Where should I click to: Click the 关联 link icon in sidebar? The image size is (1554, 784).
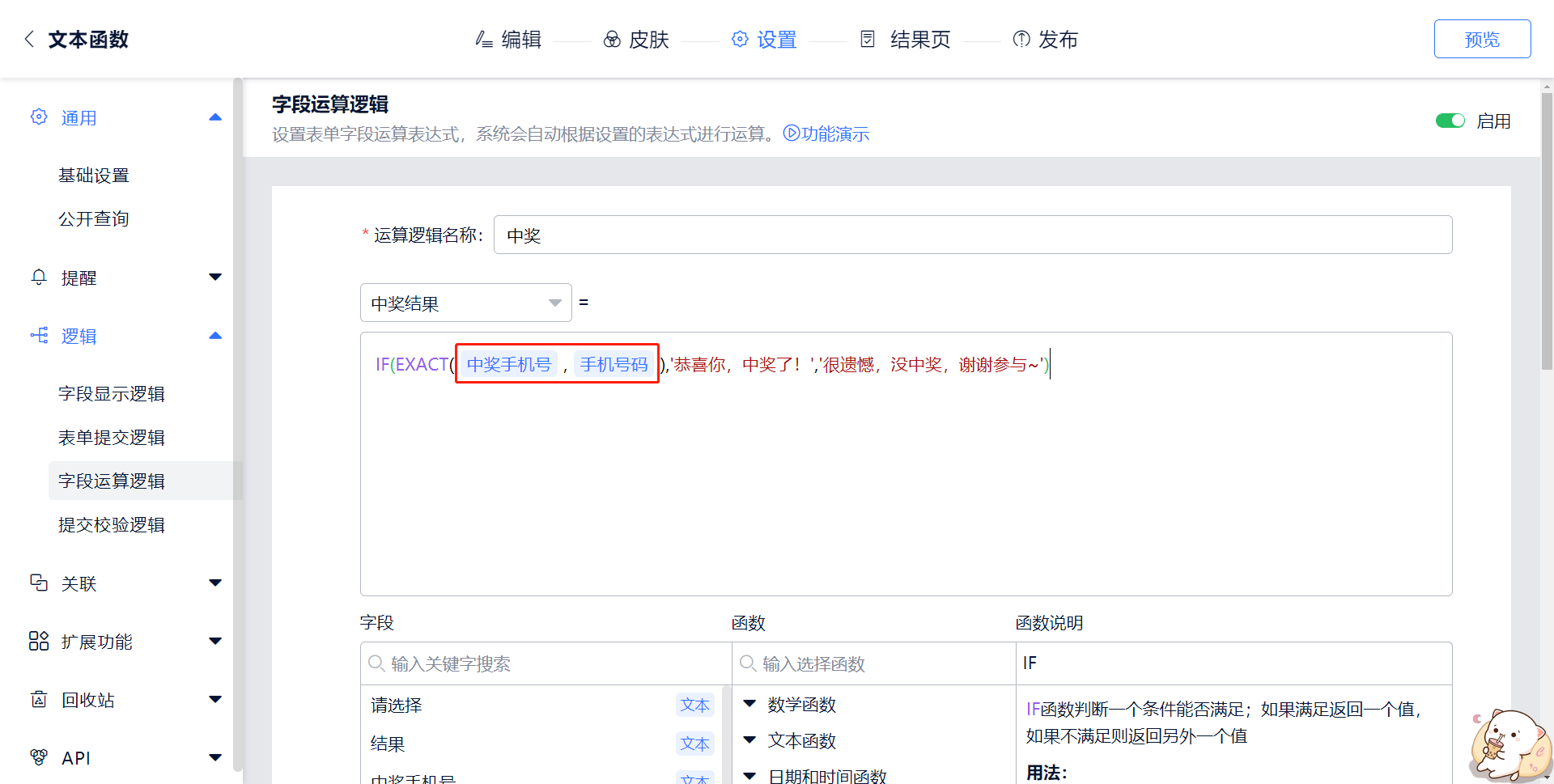pos(39,583)
